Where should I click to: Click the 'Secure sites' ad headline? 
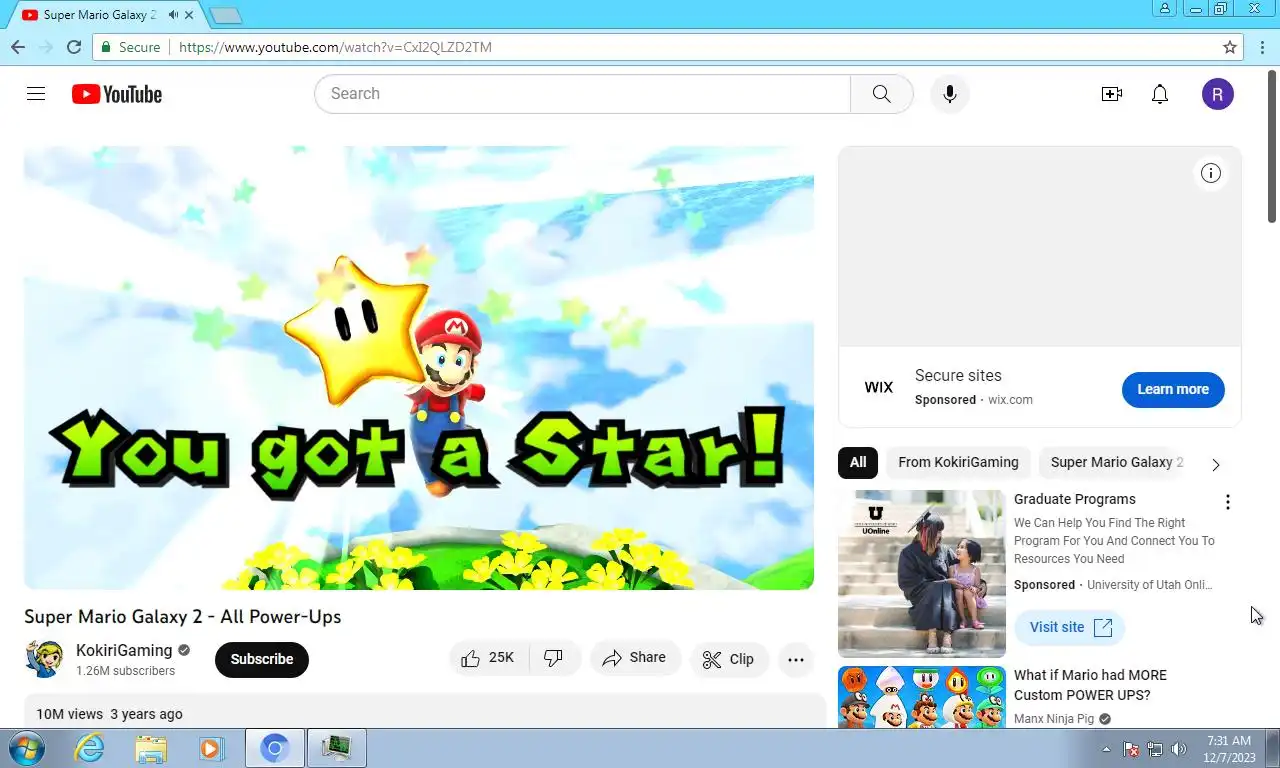[958, 376]
